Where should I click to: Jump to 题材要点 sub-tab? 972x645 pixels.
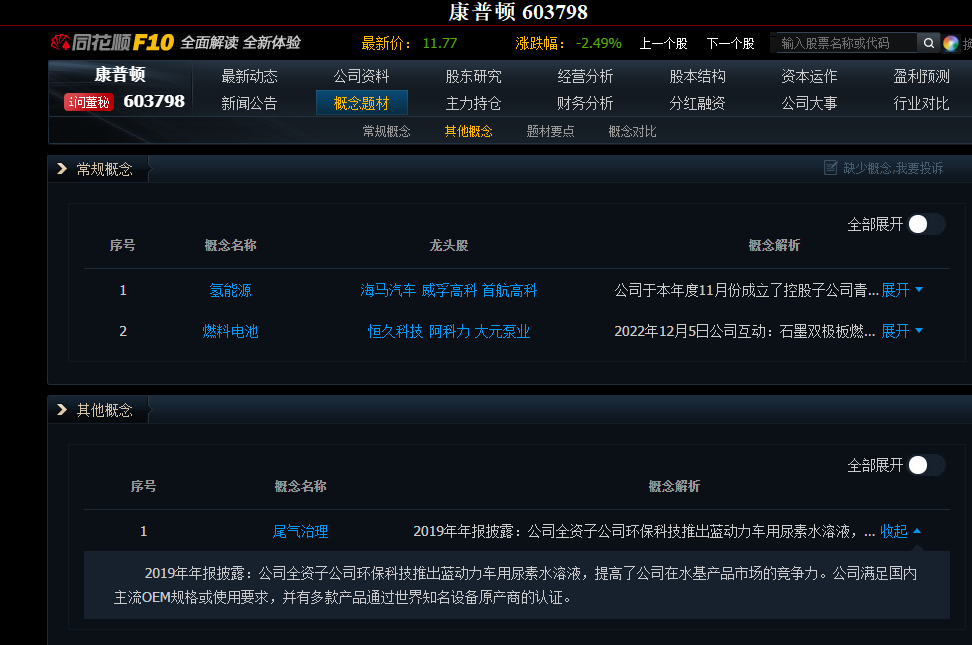coord(550,131)
